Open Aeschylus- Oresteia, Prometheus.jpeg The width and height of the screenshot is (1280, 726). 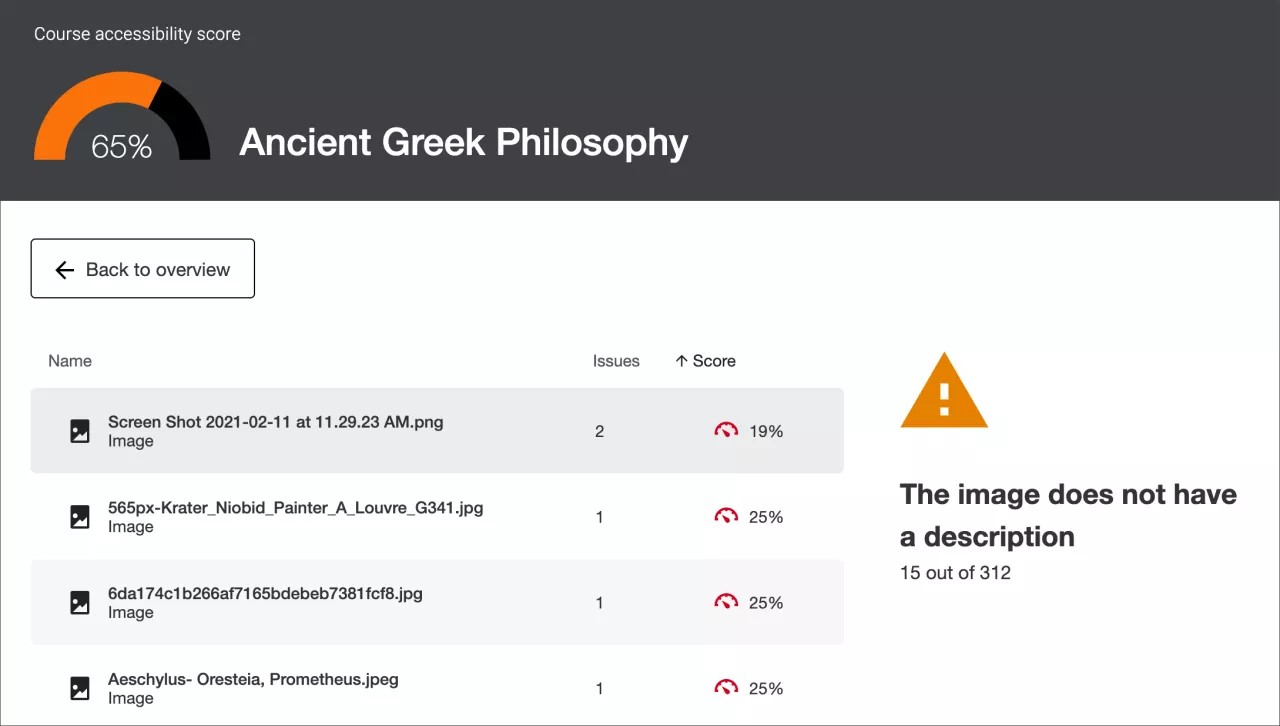point(253,679)
